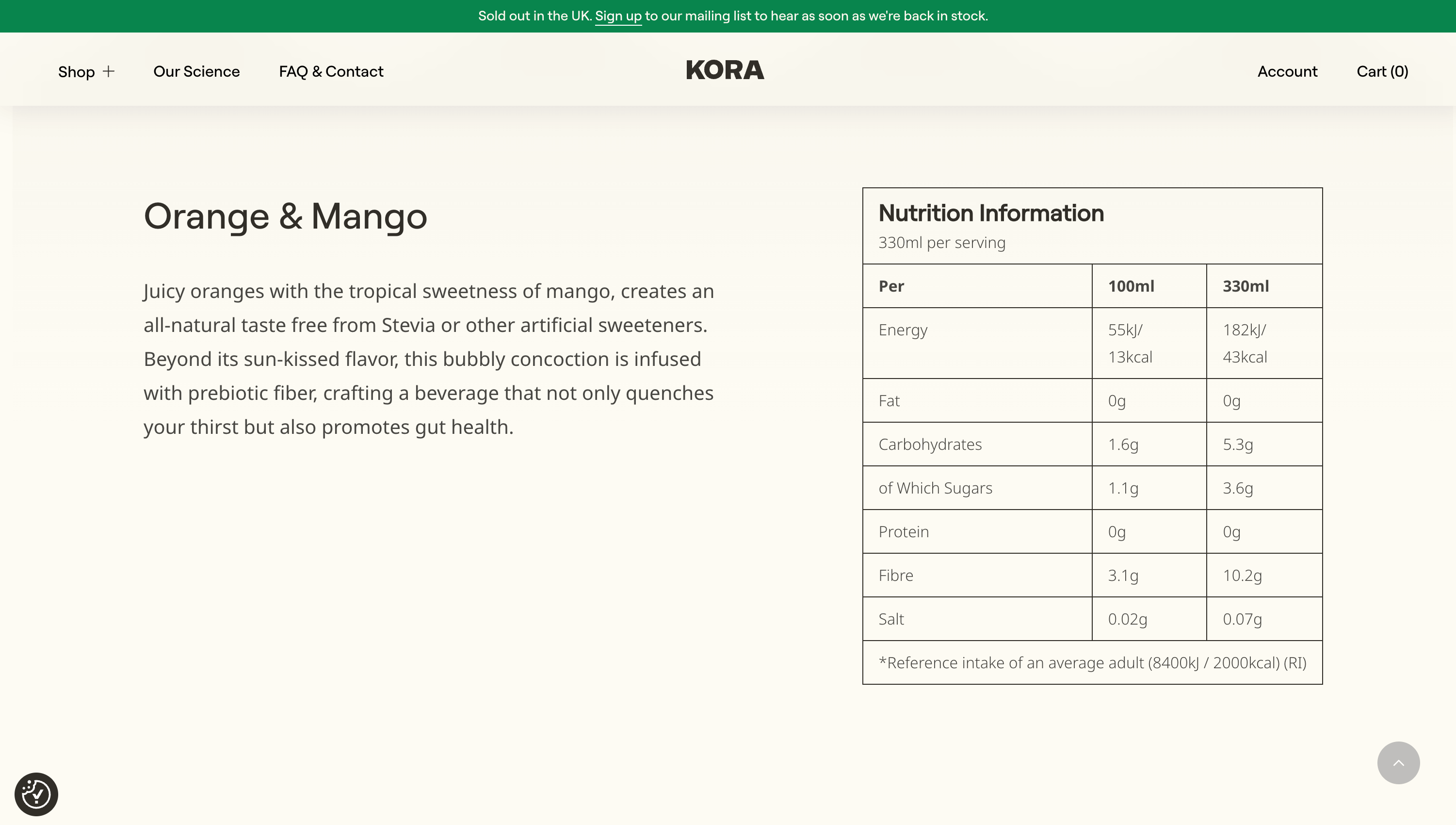
Task: Go to Our Science page
Action: 196,71
